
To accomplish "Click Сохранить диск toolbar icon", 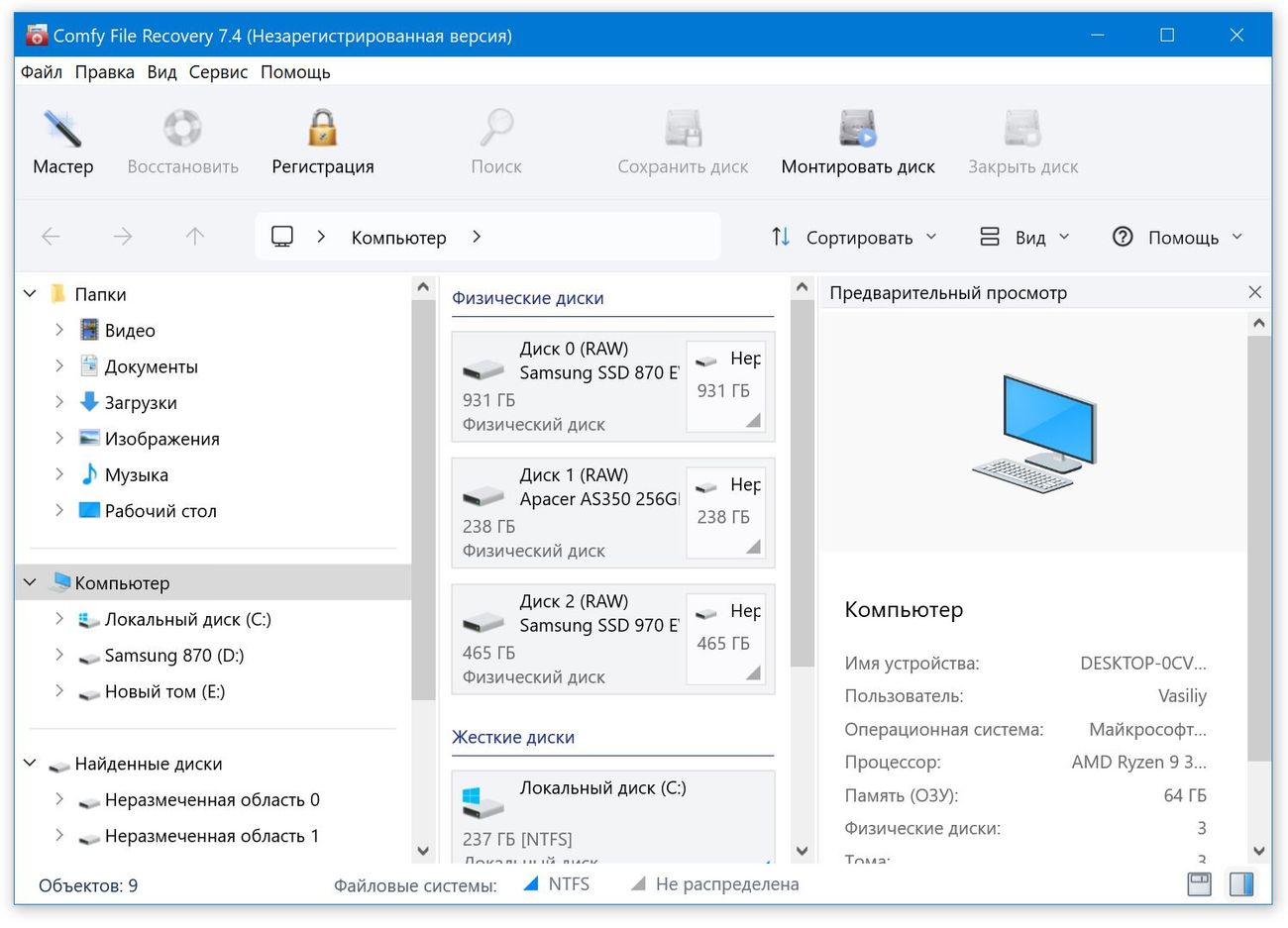I will pos(683,128).
